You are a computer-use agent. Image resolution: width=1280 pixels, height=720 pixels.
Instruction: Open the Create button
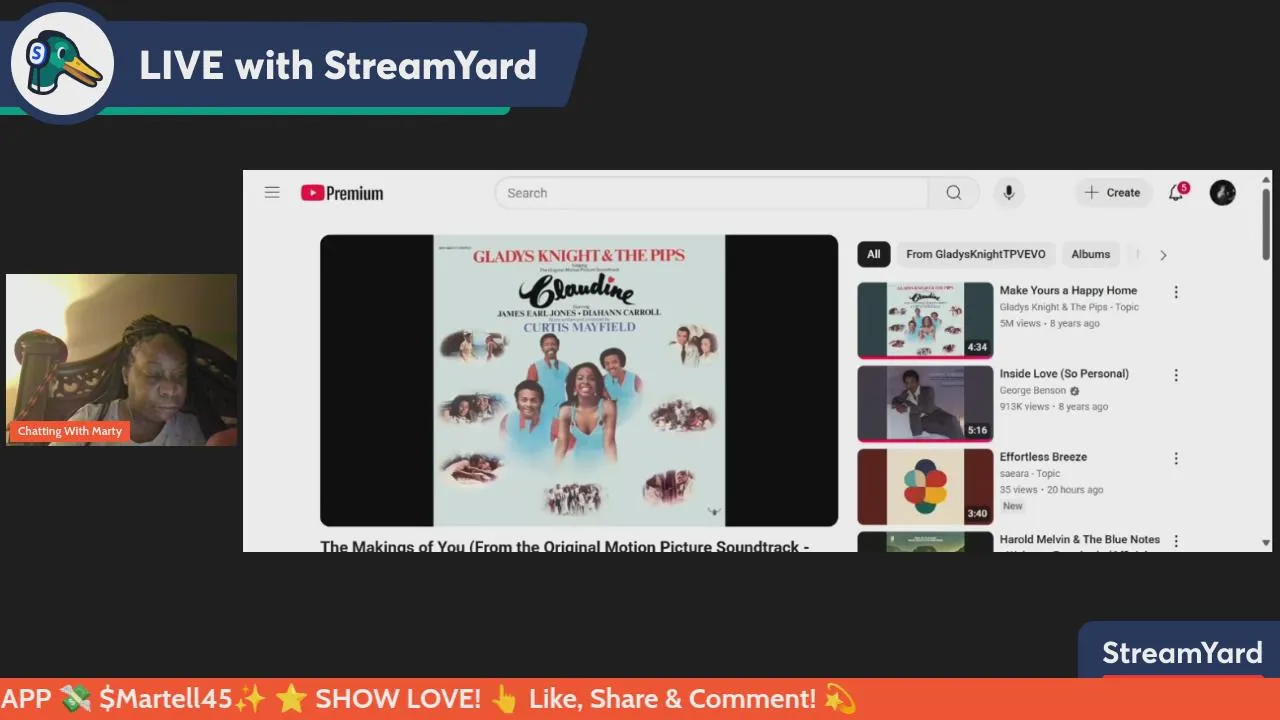click(x=1113, y=193)
